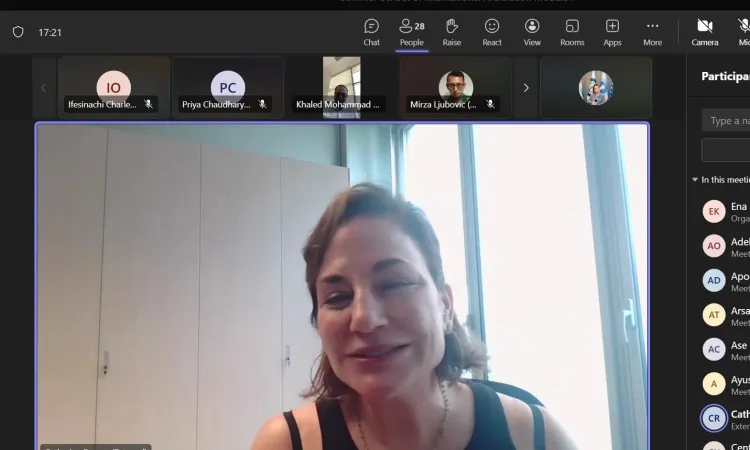Change the meeting View layout
The width and height of the screenshot is (750, 450).
(x=532, y=31)
